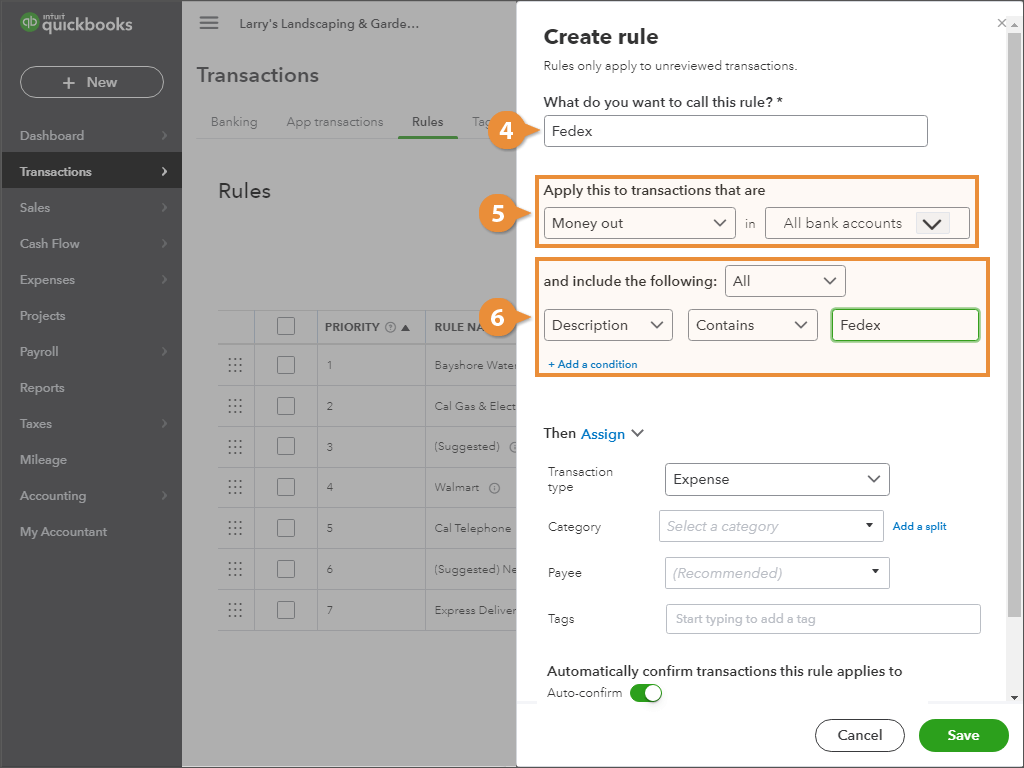Open Expenses in the sidebar
Image resolution: width=1024 pixels, height=768 pixels.
point(92,280)
